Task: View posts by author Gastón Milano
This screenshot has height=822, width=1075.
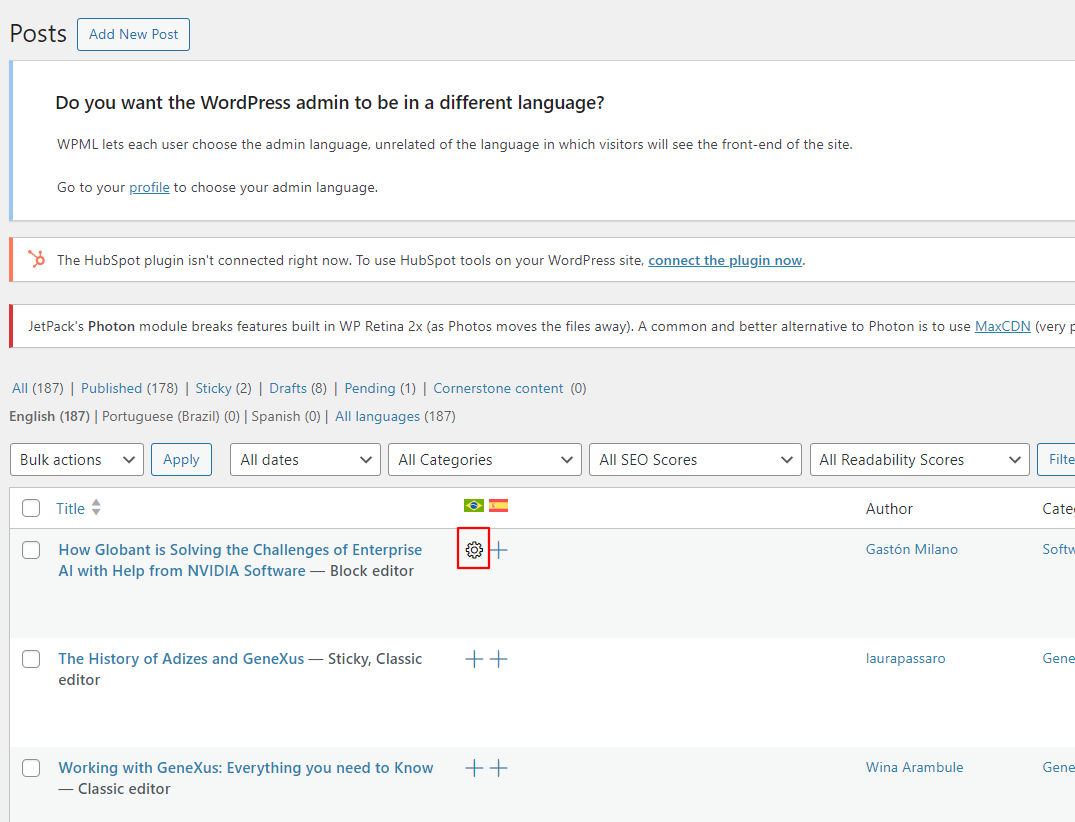Action: coord(912,549)
